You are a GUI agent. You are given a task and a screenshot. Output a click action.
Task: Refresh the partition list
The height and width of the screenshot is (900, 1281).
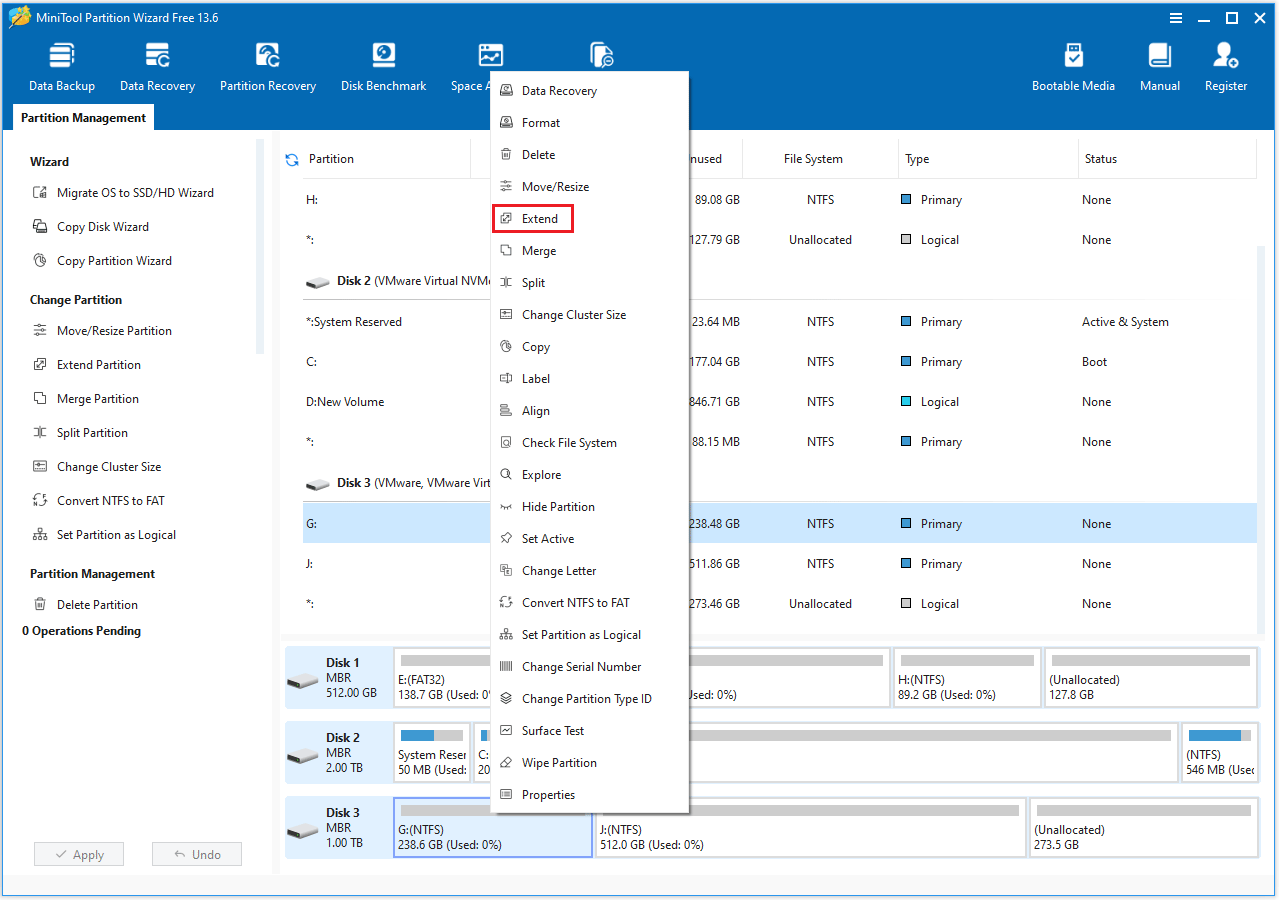pos(290,158)
